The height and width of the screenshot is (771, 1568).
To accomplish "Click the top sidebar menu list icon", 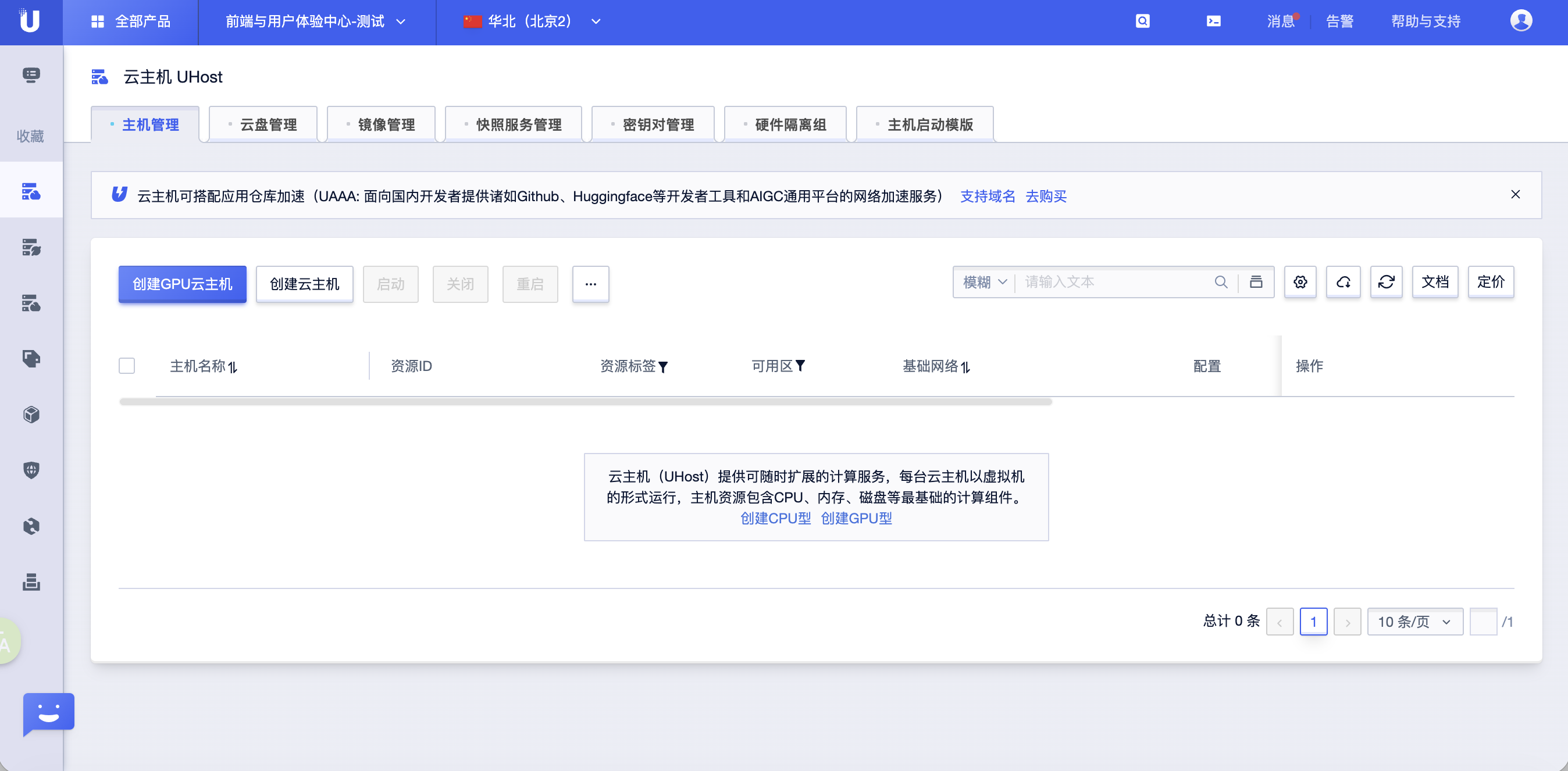I will pyautogui.click(x=31, y=75).
